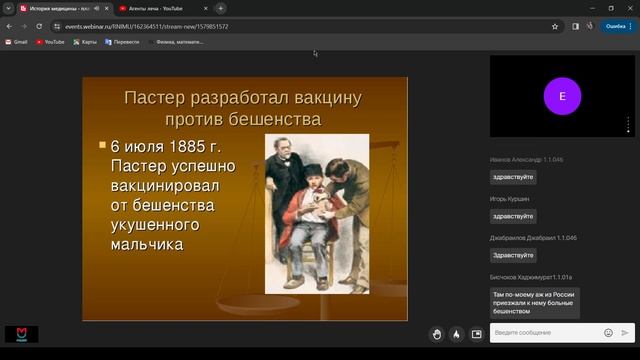Go back to the previous page
Screen dimensions: 640x360
tap(9, 27)
